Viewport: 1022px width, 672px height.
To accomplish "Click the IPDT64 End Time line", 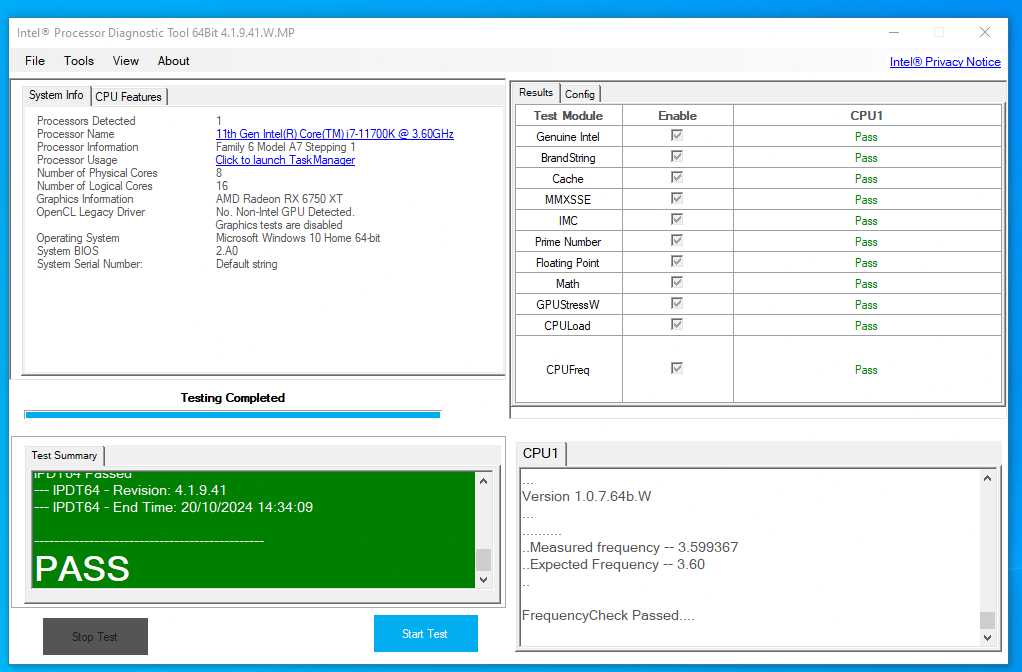I will coord(173,507).
